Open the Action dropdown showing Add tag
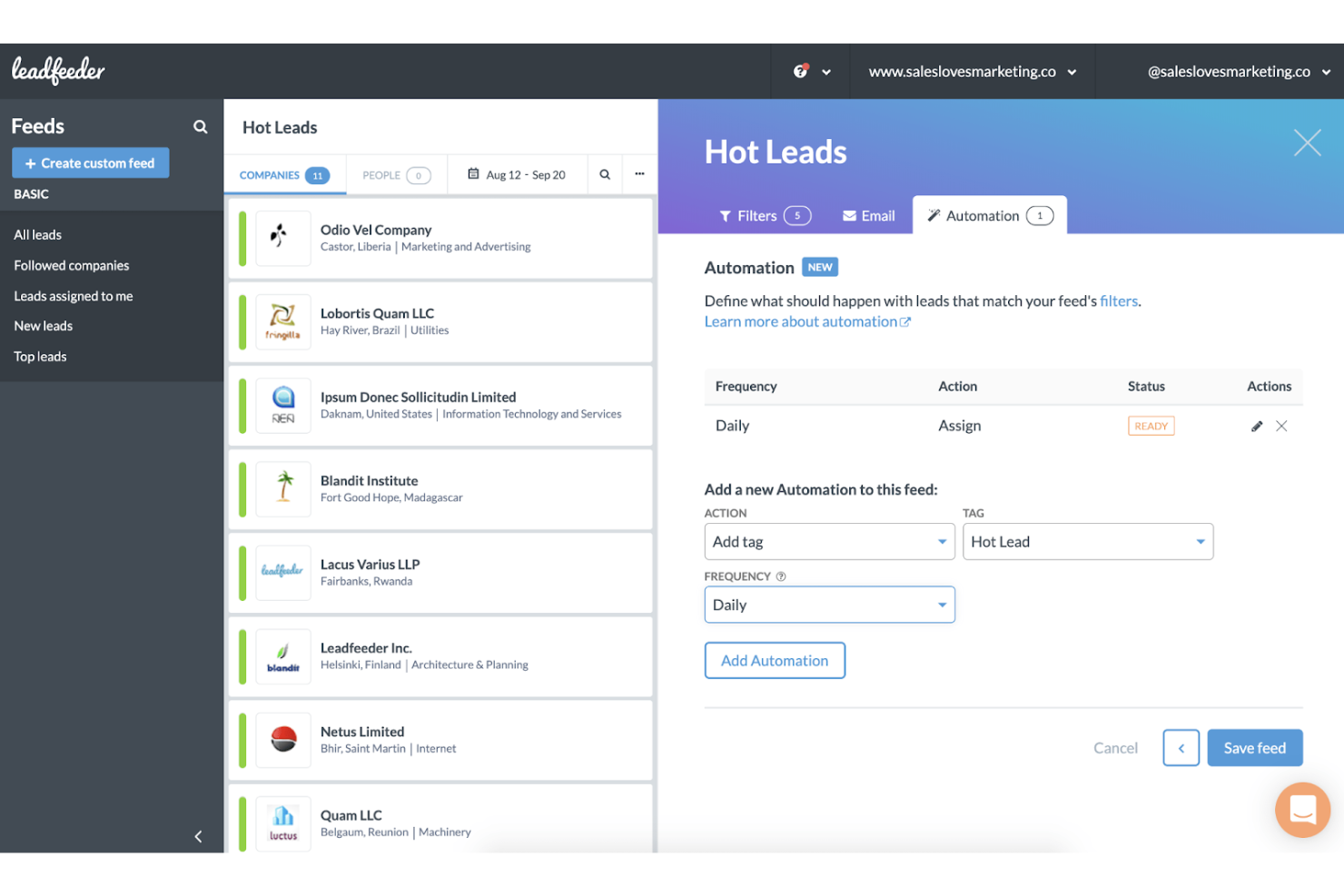This screenshot has height=896, width=1344. tap(829, 542)
